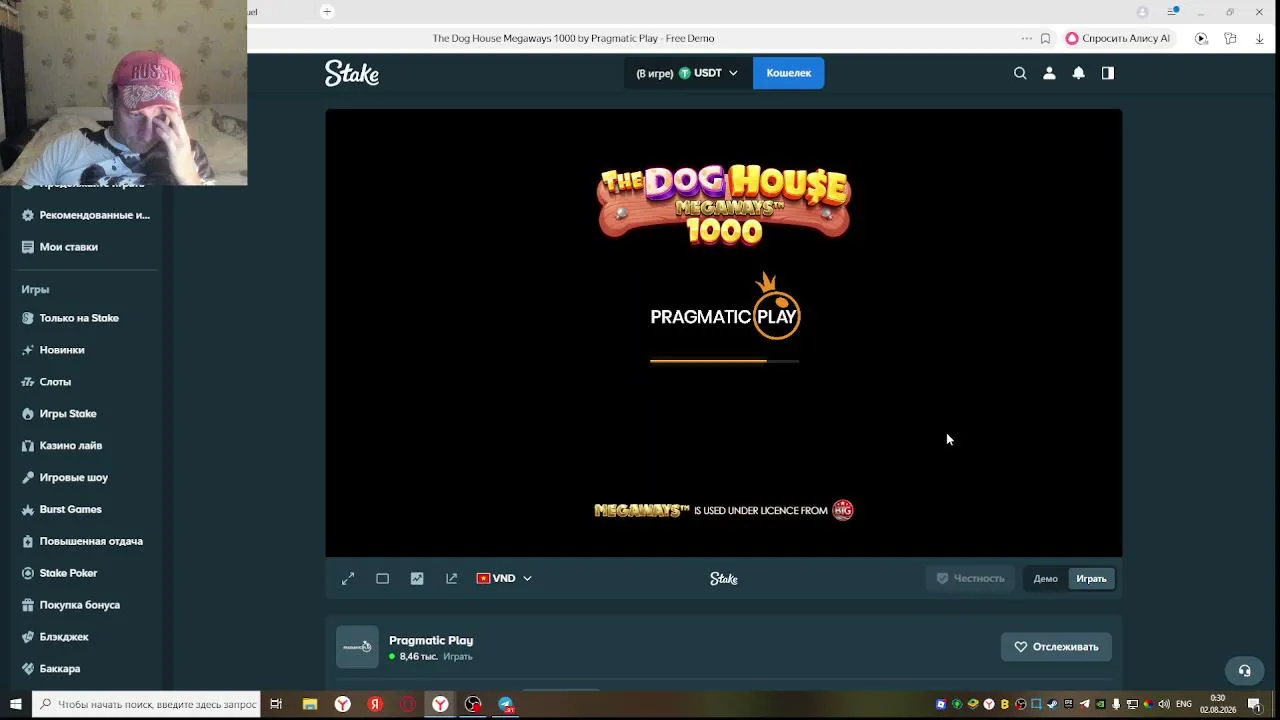Viewport: 1280px width, 720px height.
Task: Open the volume control in system tray
Action: coord(1163,704)
